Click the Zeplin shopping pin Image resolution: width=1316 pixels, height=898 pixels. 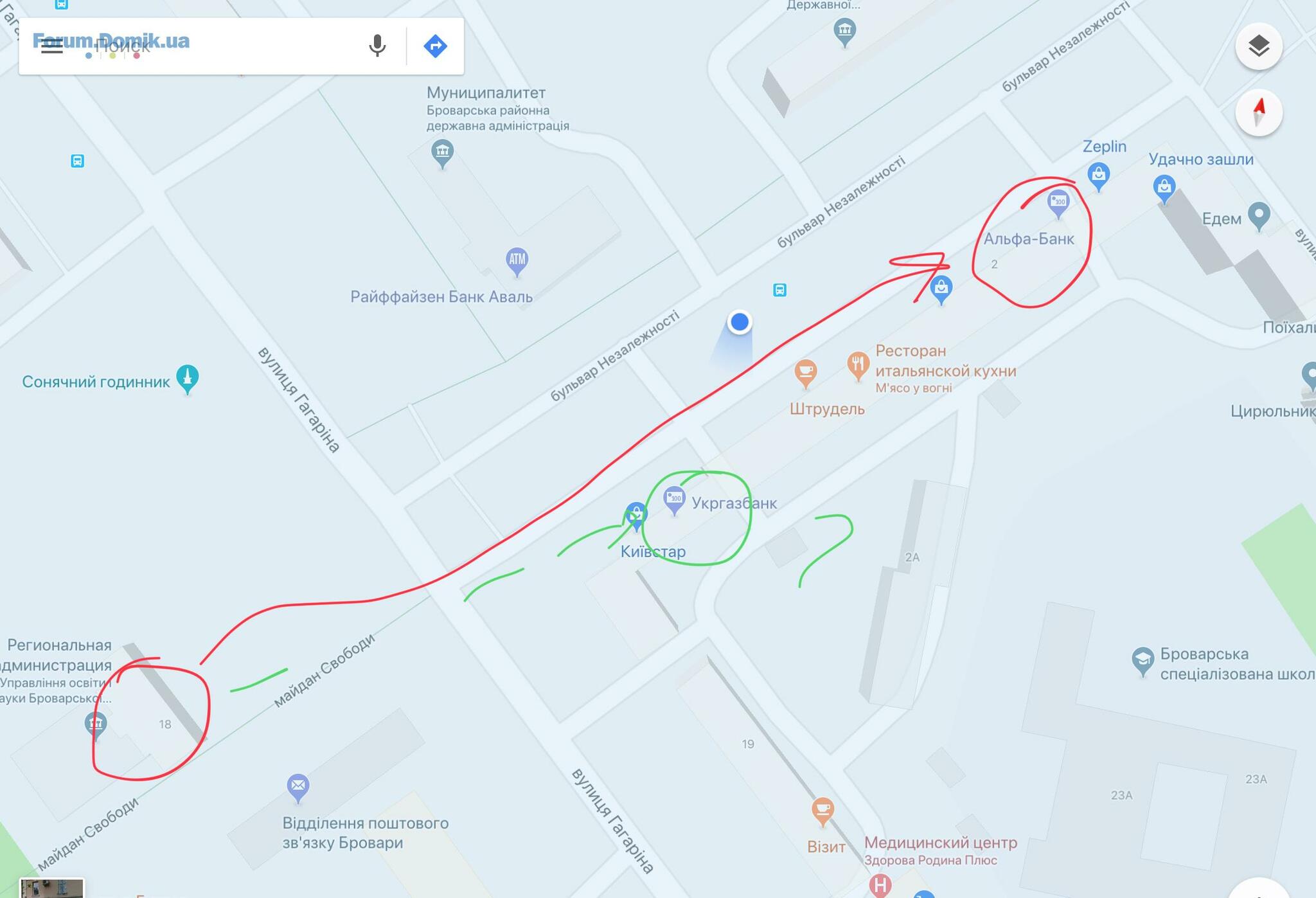[x=1098, y=176]
